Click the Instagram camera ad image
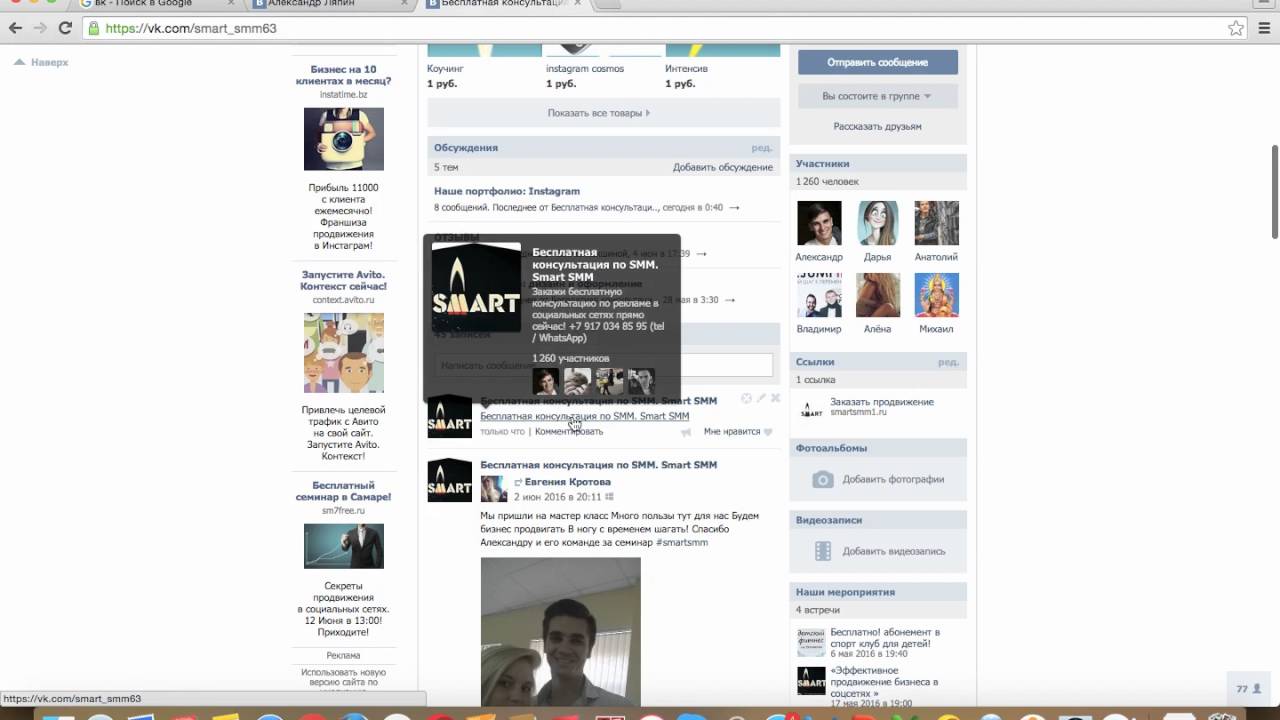 pos(343,139)
